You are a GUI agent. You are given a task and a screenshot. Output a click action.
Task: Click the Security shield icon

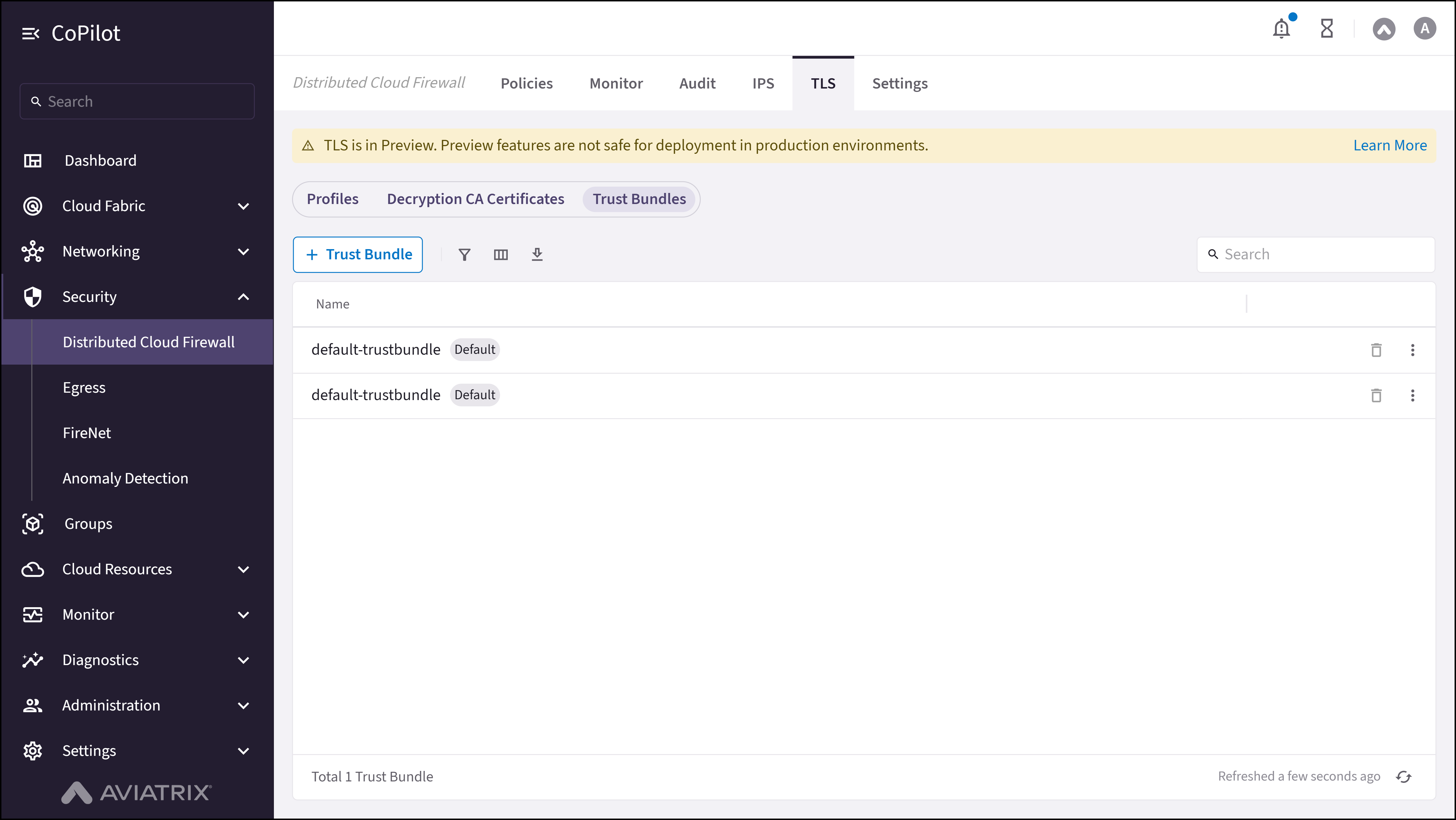pos(33,297)
